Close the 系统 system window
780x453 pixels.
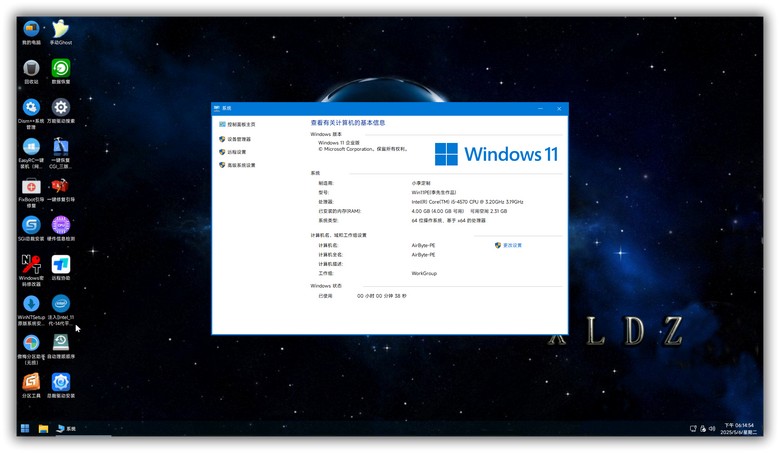click(x=559, y=108)
